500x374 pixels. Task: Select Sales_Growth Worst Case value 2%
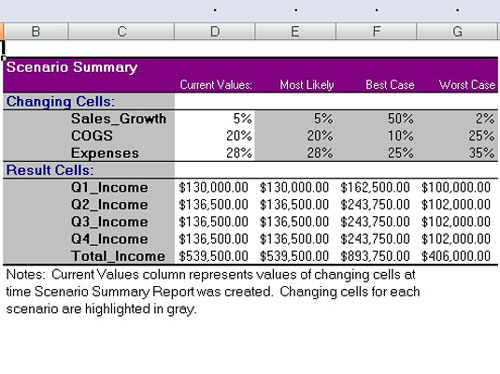click(x=485, y=119)
